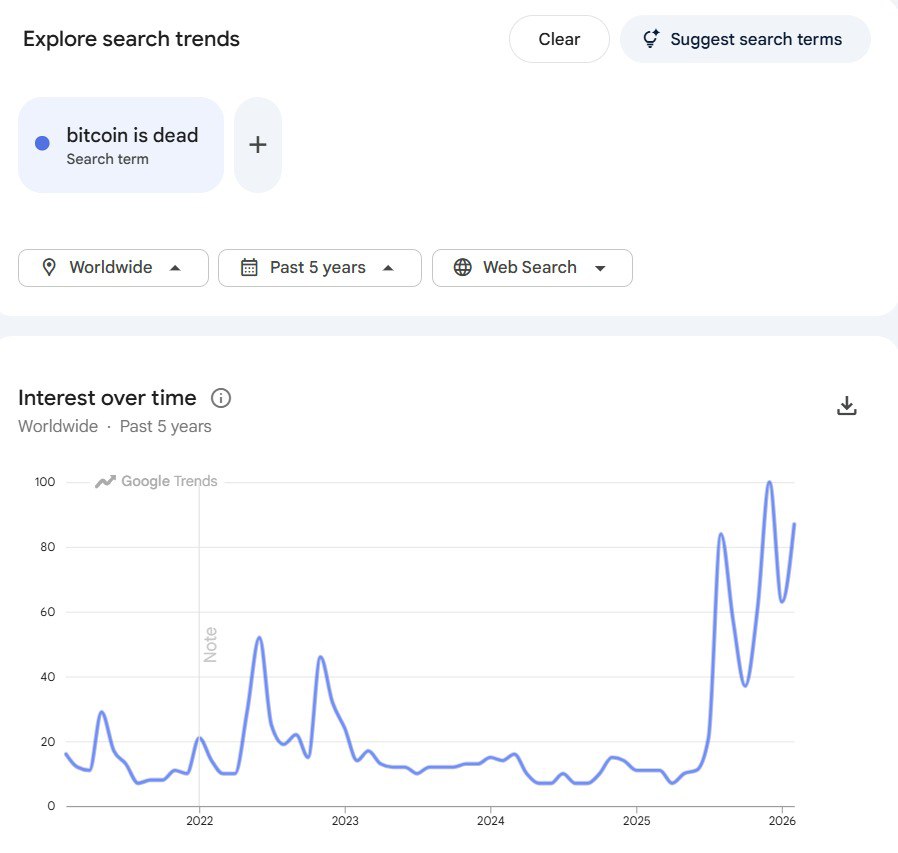Click the blue dot beside bitcoin is dead

pos(42,144)
